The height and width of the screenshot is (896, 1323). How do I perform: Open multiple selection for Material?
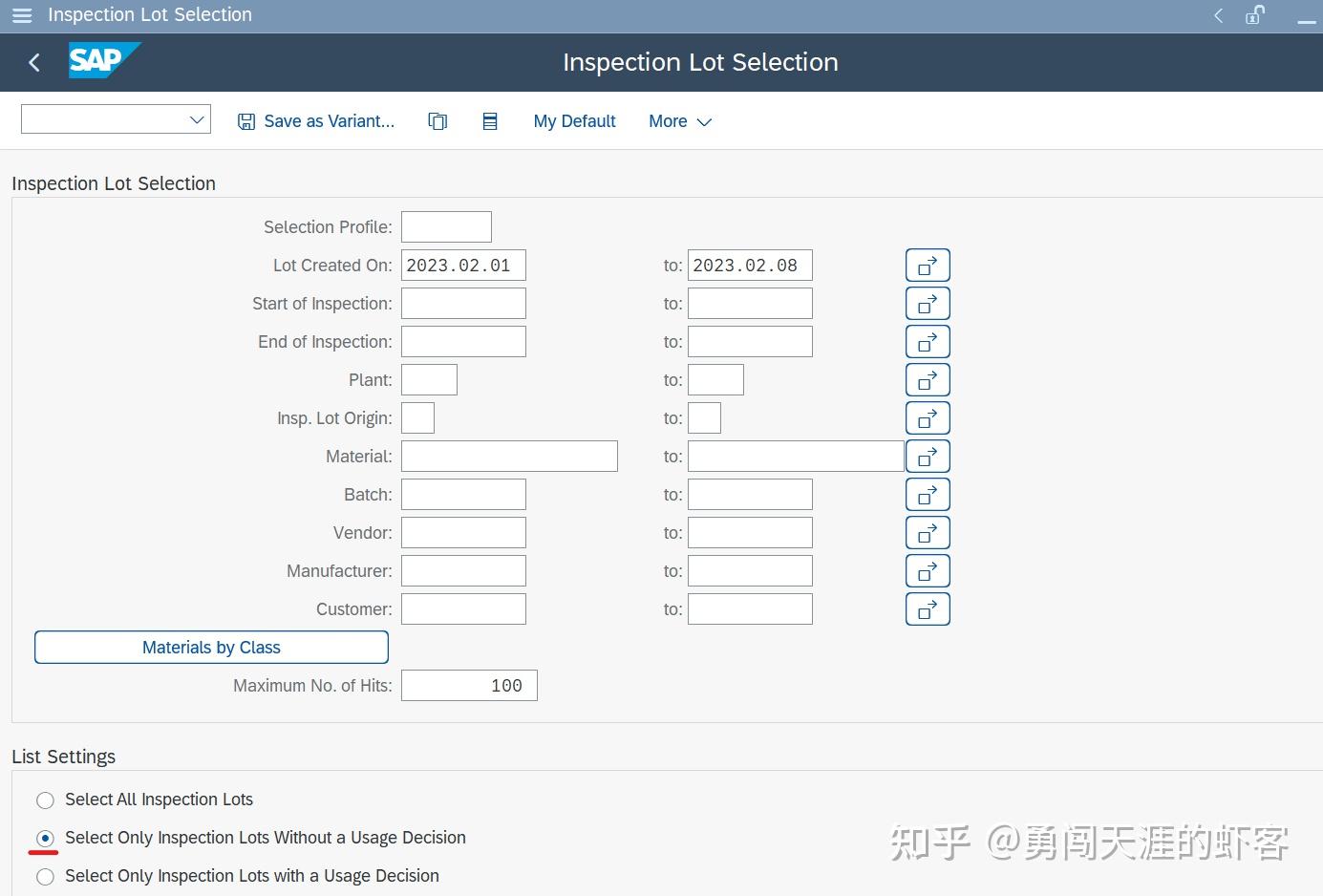[927, 456]
